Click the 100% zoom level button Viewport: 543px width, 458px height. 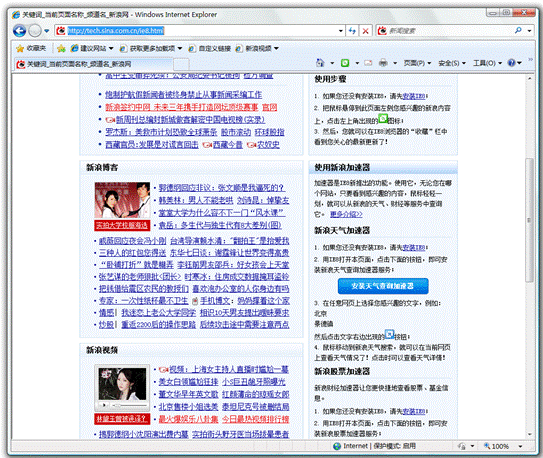[496, 446]
